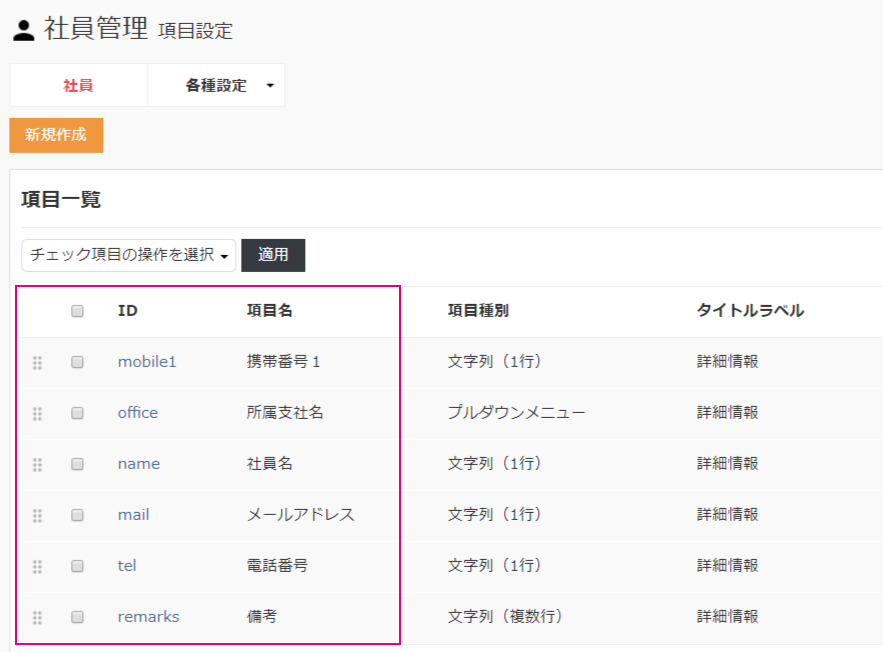Image resolution: width=883 pixels, height=652 pixels.
Task: Open the office item ID link
Action: tap(138, 413)
